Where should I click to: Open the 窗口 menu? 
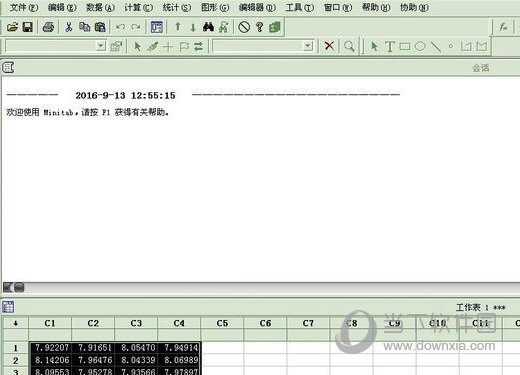[x=338, y=7]
